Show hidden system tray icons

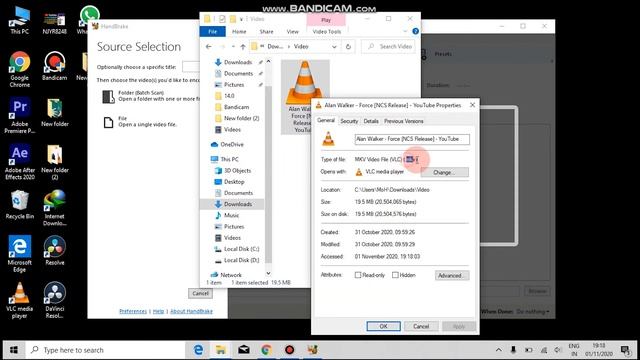tap(499, 350)
